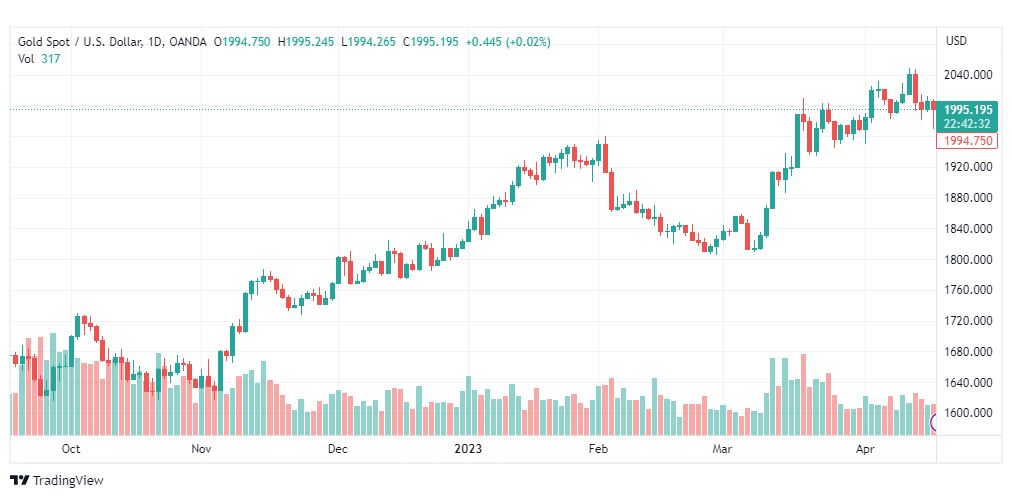Click the purple circle icon at chart corner

pos(936,422)
